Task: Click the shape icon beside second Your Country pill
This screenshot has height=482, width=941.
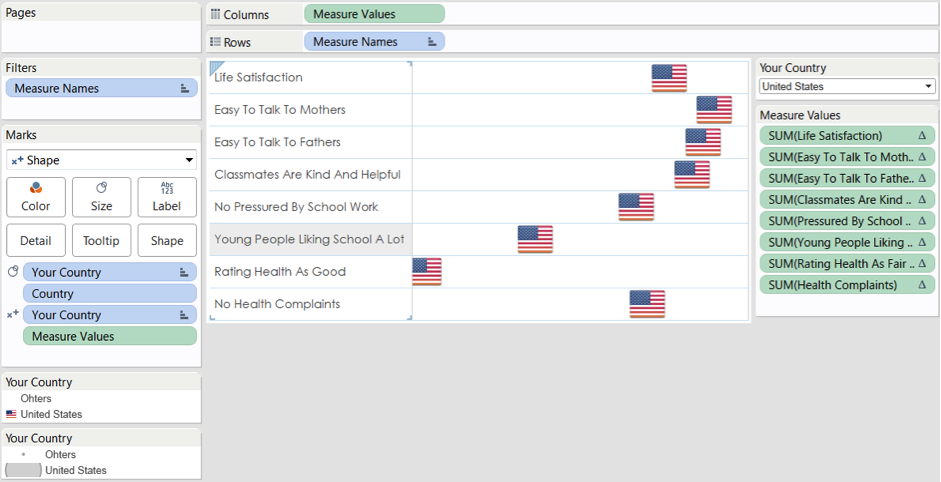Action: coord(13,315)
